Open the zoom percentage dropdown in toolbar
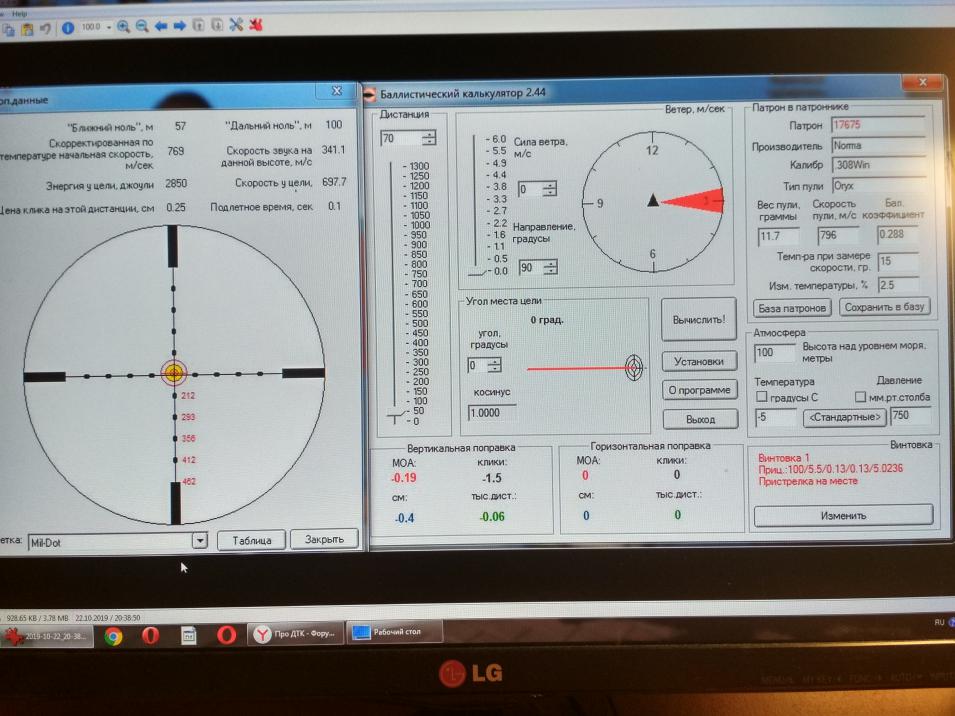 [x=108, y=28]
